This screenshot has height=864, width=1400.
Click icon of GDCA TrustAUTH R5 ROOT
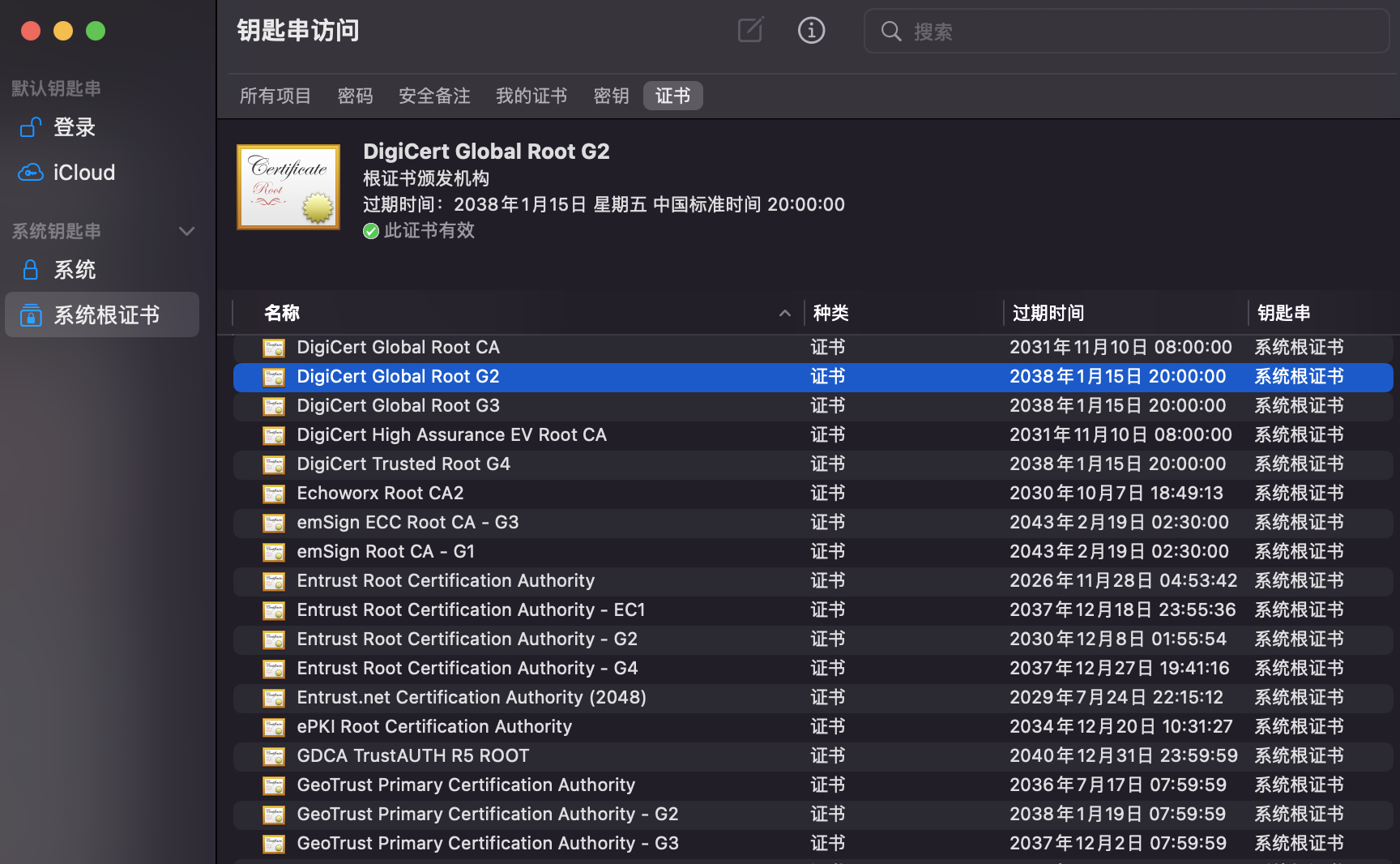click(x=274, y=756)
